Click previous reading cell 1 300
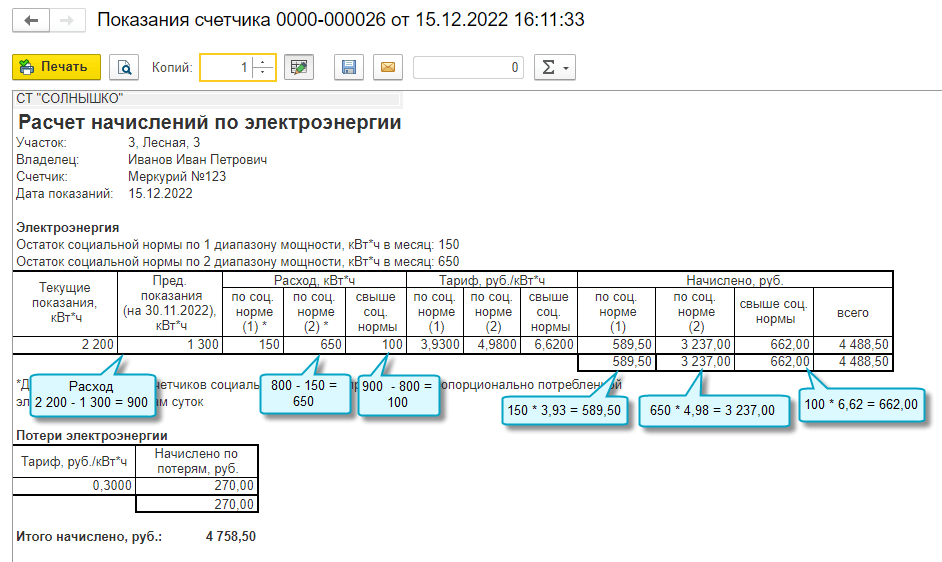Image resolution: width=942 pixels, height=562 pixels. click(x=170, y=345)
